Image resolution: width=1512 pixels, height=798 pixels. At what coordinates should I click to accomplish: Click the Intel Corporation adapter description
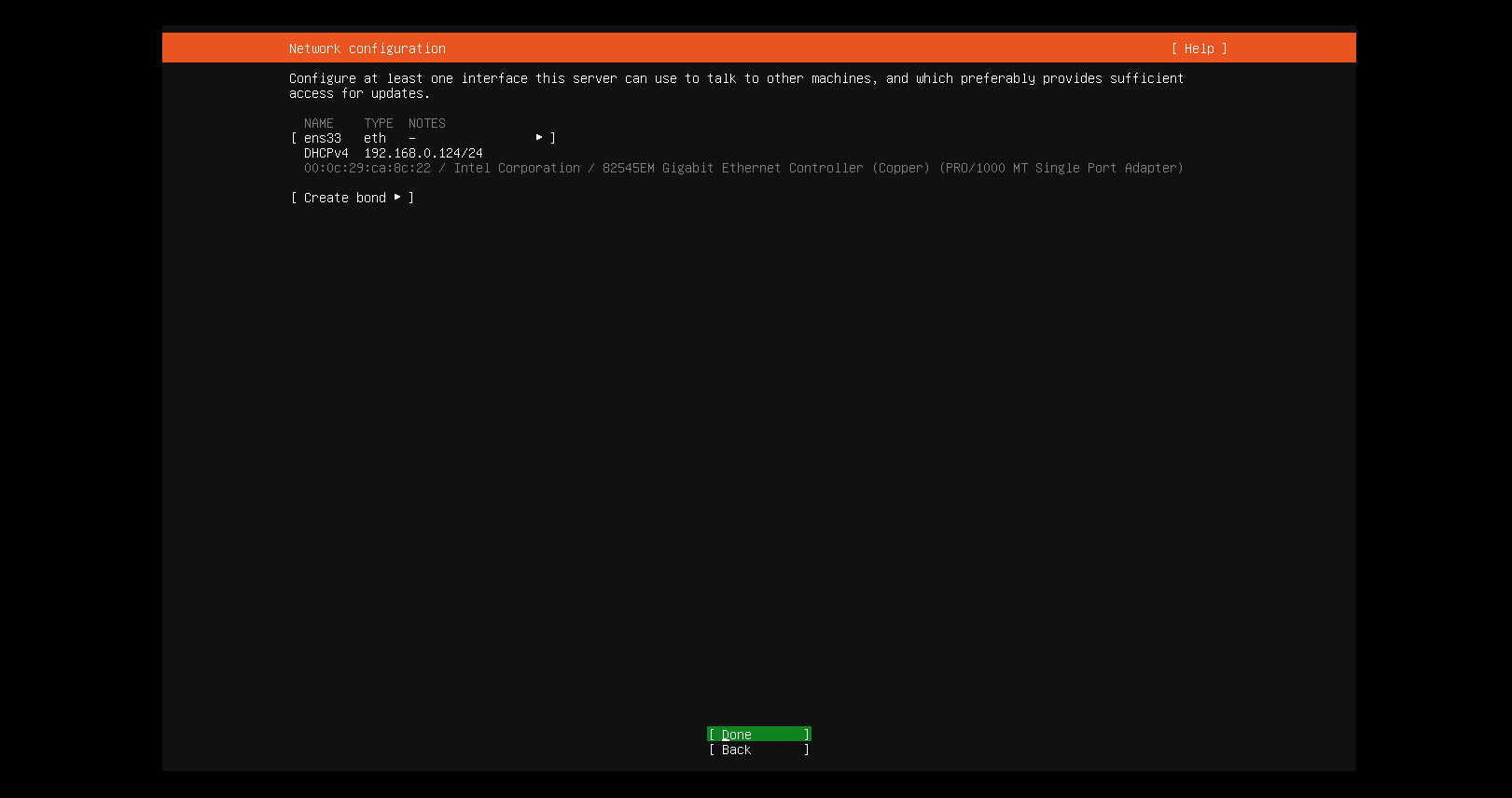click(517, 168)
